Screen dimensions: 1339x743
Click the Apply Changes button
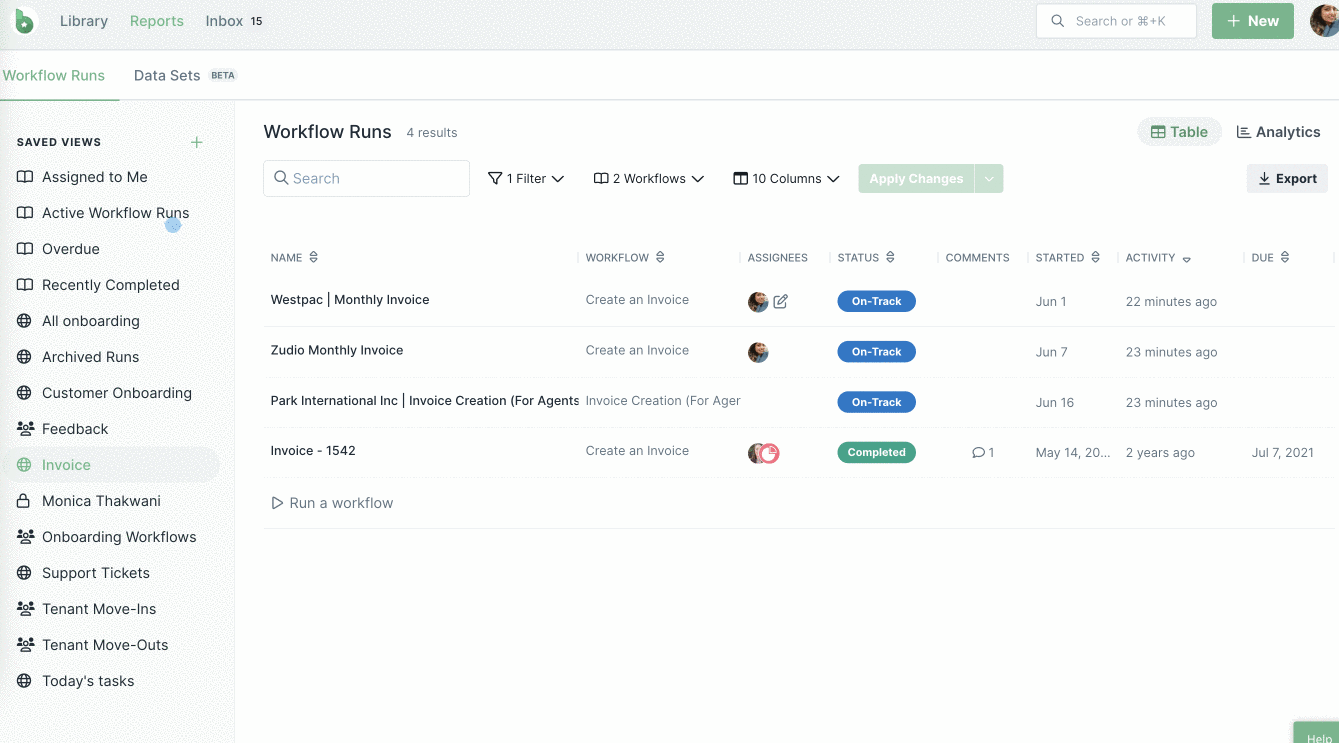pyautogui.click(x=916, y=179)
